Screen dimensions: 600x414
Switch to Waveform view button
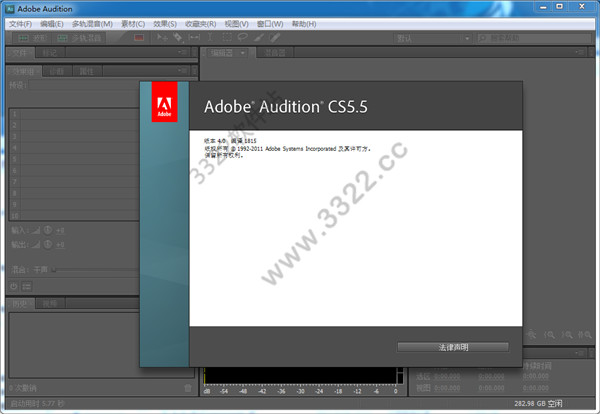(x=32, y=38)
